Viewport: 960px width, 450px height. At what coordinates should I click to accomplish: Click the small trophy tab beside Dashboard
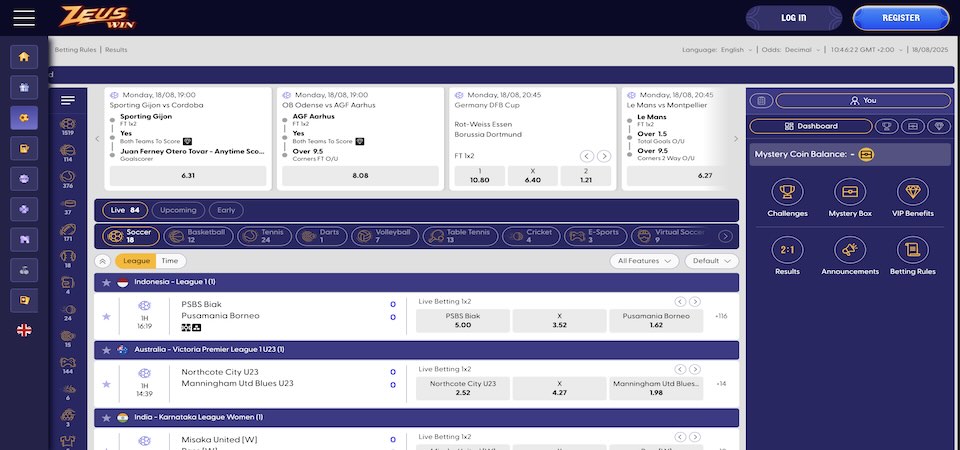887,126
